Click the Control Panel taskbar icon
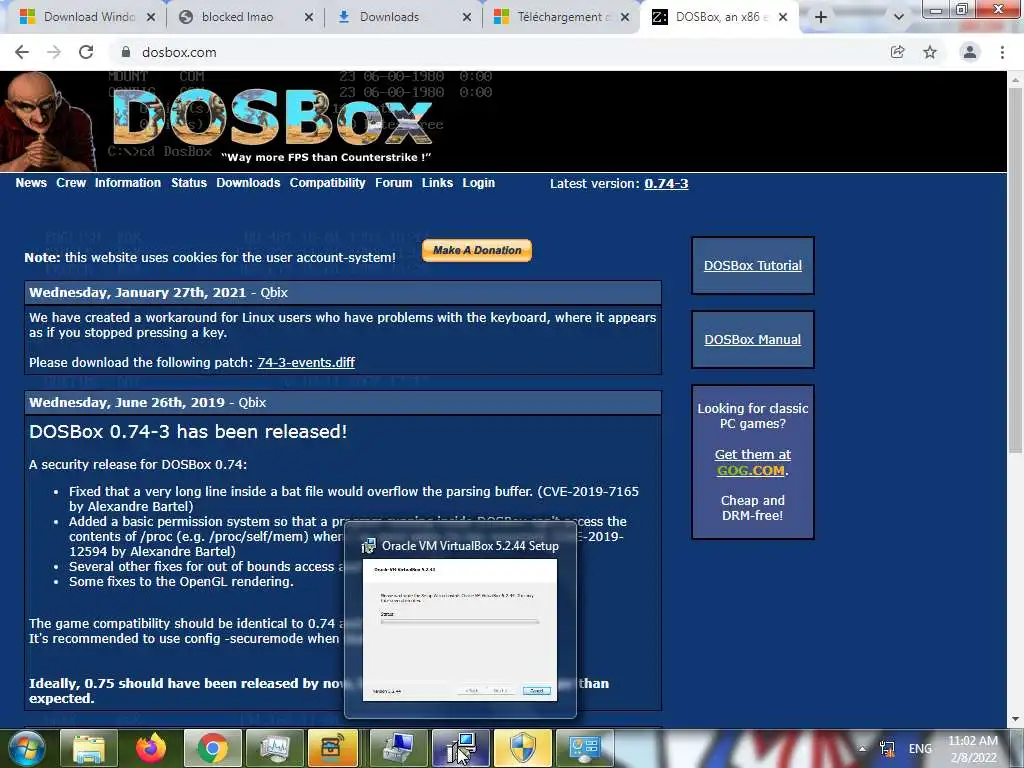This screenshot has width=1024, height=768. pyautogui.click(x=584, y=748)
